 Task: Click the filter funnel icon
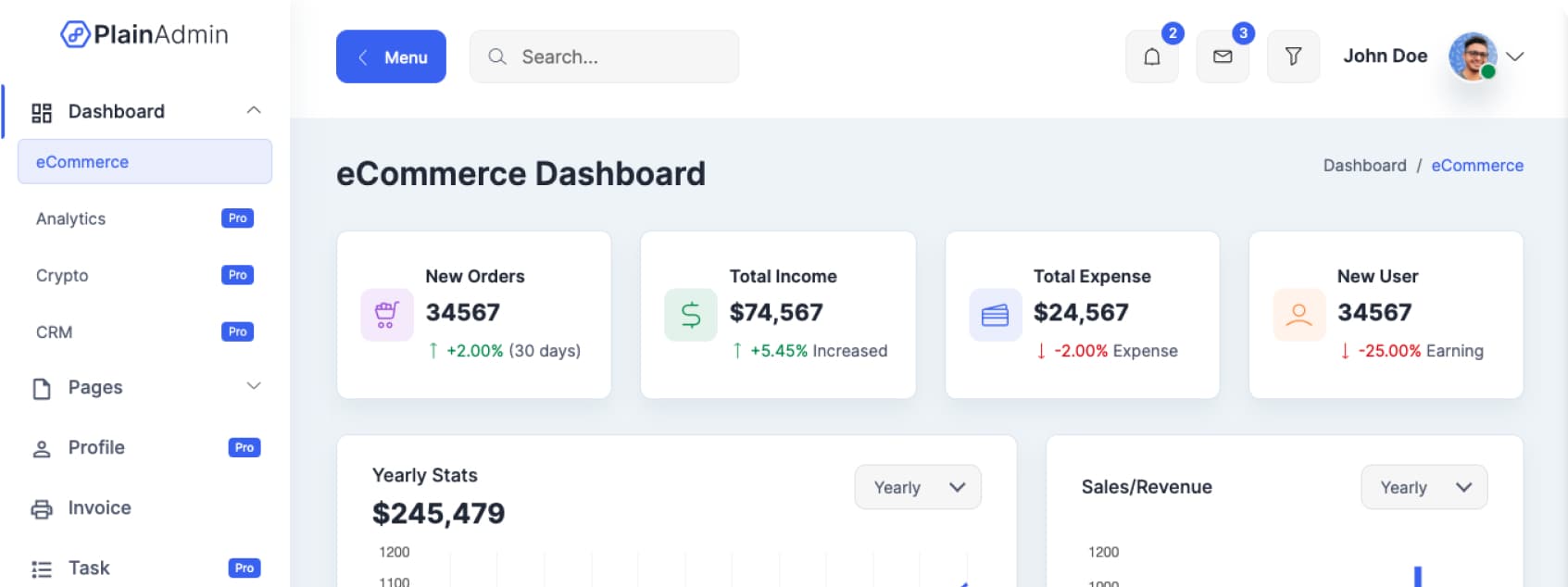point(1293,56)
